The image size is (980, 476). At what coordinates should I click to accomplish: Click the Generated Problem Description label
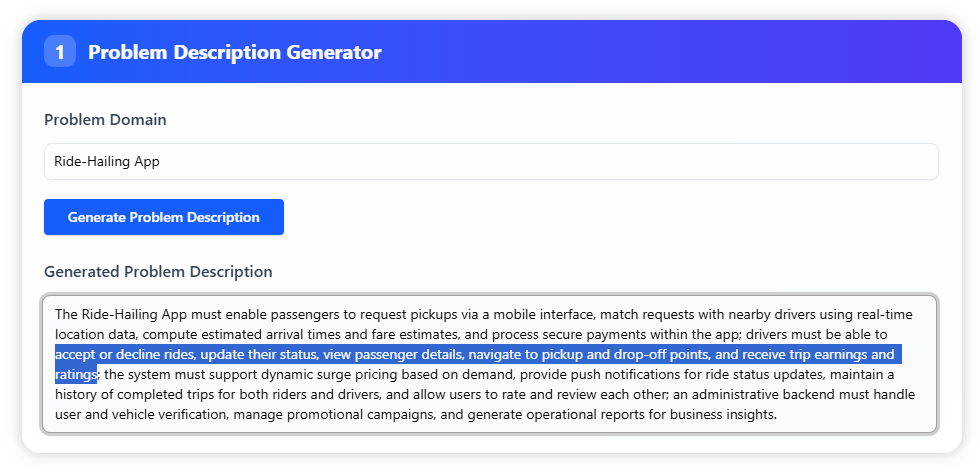(x=158, y=271)
